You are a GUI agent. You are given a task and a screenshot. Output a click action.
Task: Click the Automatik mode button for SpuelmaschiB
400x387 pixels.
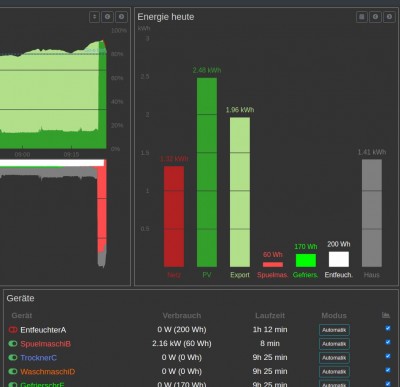334,344
